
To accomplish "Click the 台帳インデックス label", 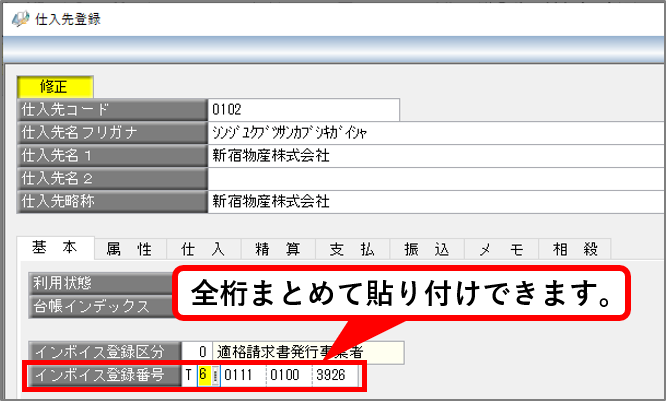I will [x=102, y=306].
